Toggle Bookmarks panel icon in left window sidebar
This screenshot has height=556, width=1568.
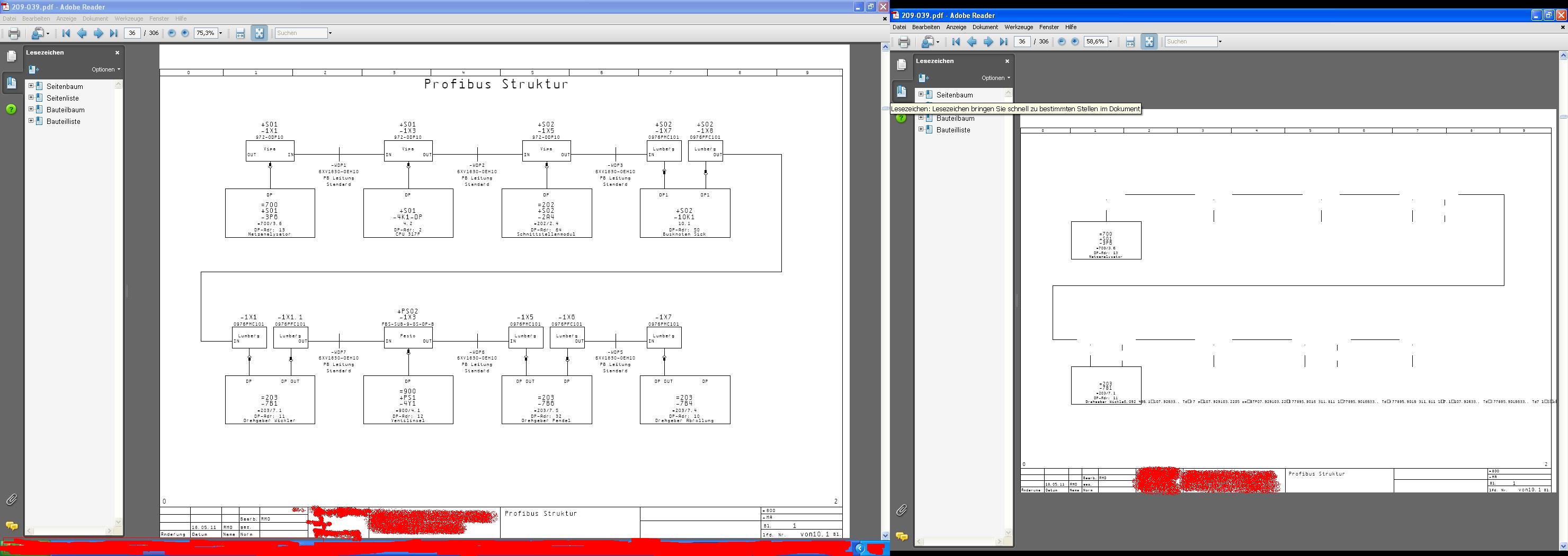pyautogui.click(x=12, y=83)
